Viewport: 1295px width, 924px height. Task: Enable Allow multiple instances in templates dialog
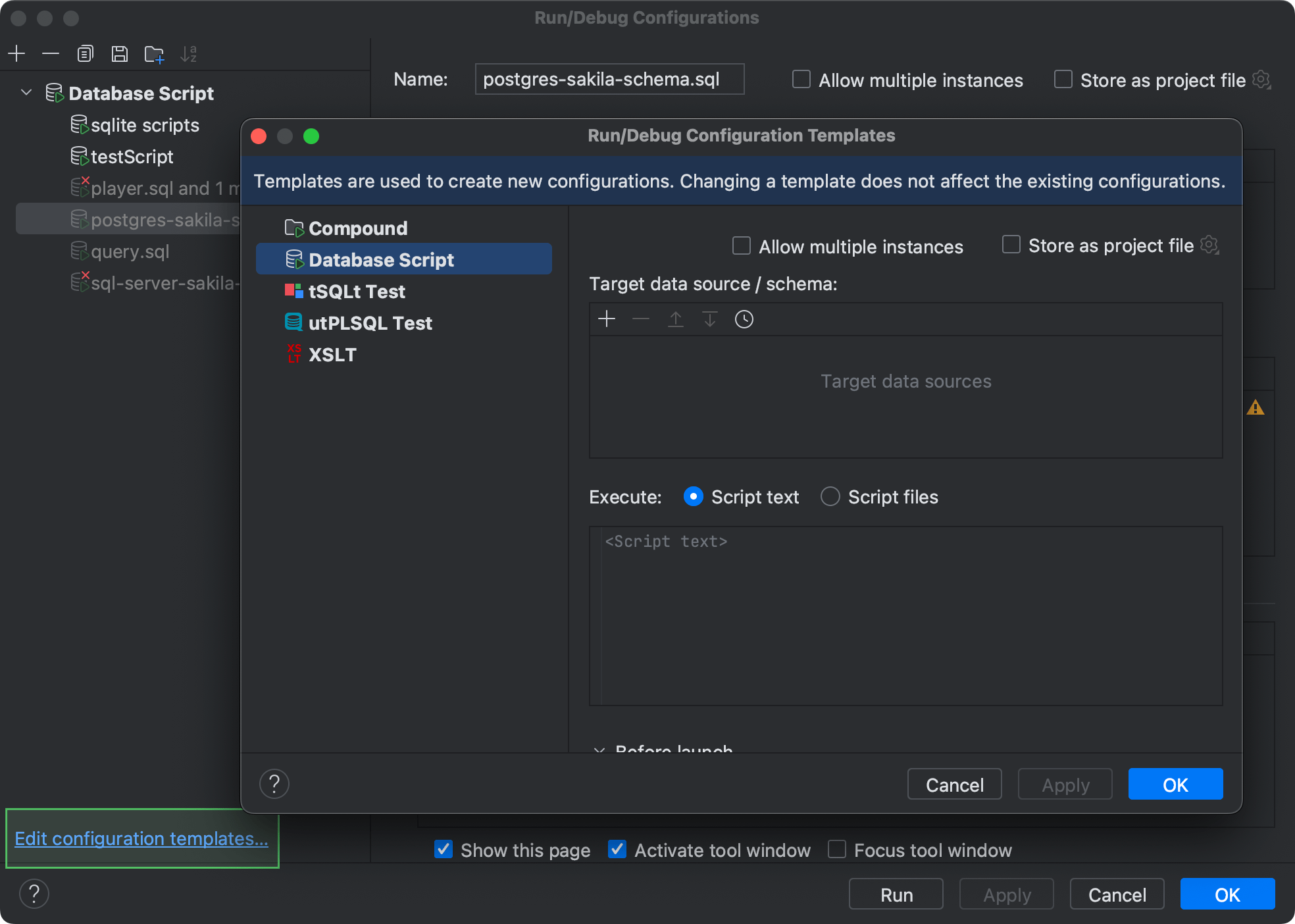pos(742,245)
